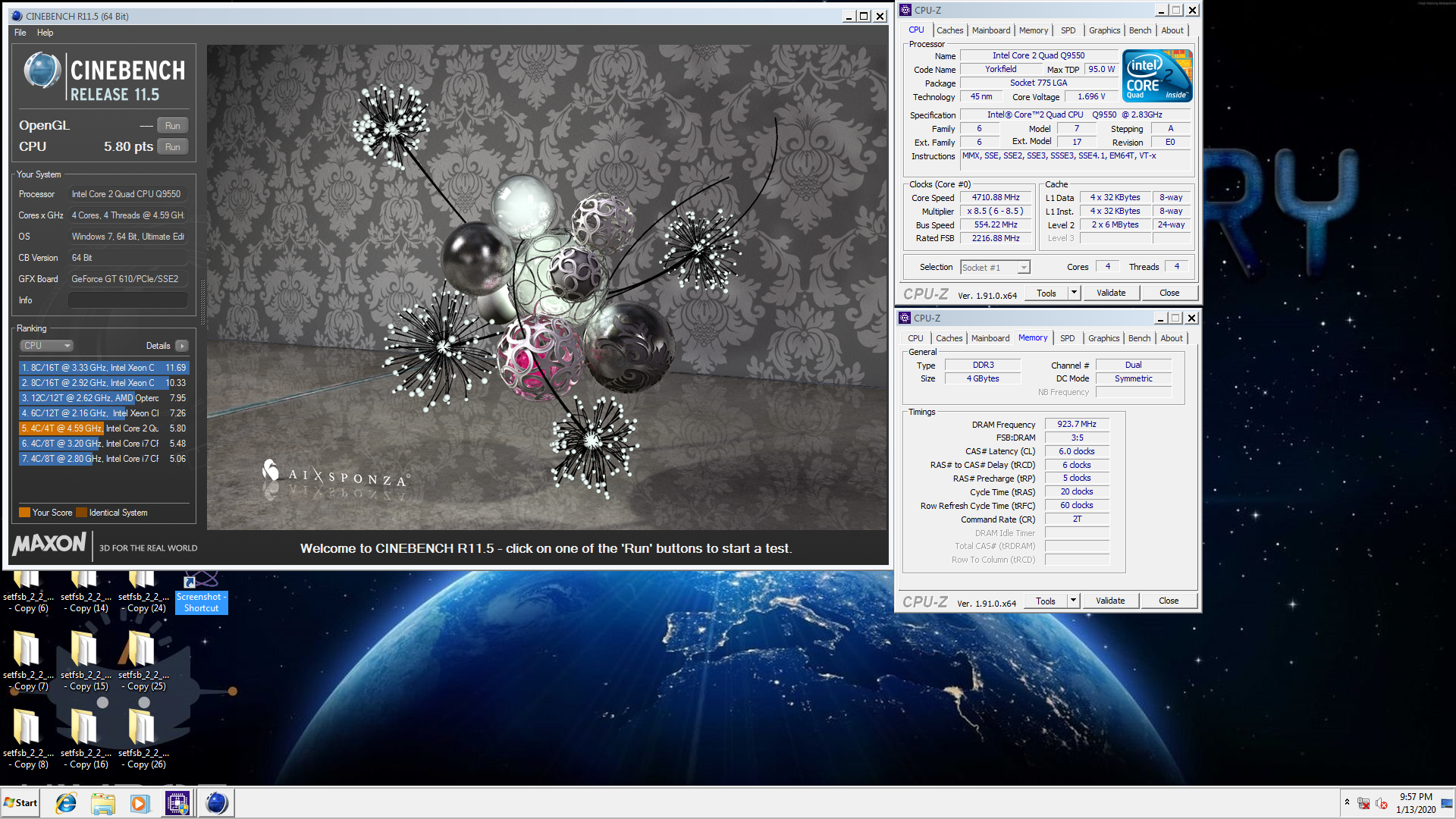Click the Cinebench rendered scene image
Image resolution: width=1456 pixels, height=819 pixels.
[547, 287]
